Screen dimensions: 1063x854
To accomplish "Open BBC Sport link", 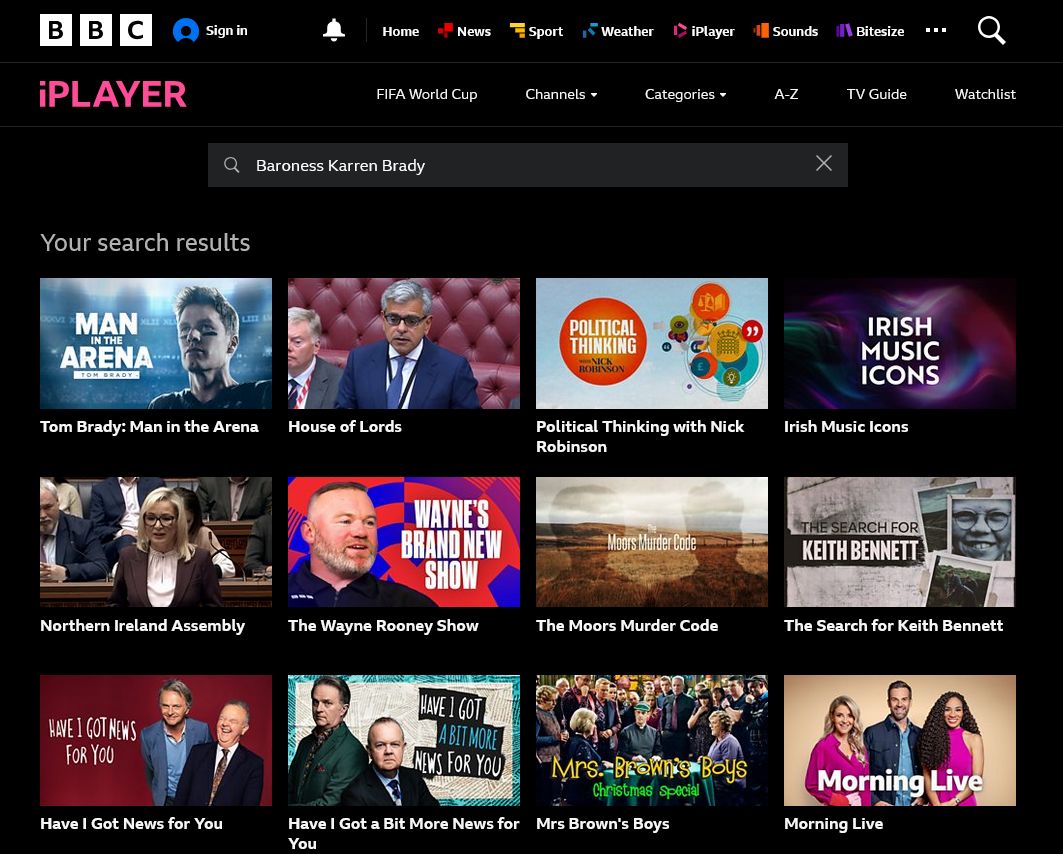I will tap(536, 31).
